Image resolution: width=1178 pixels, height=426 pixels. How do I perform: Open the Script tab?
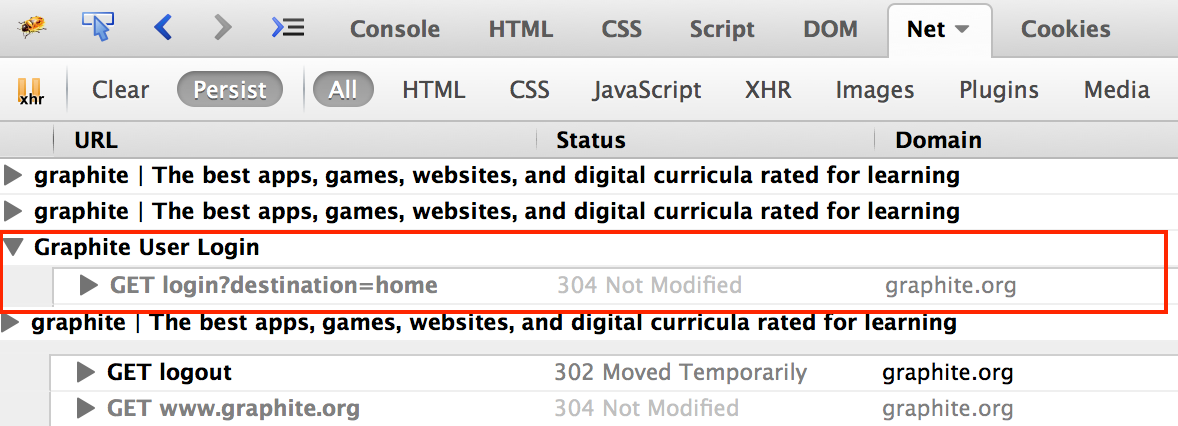722,29
